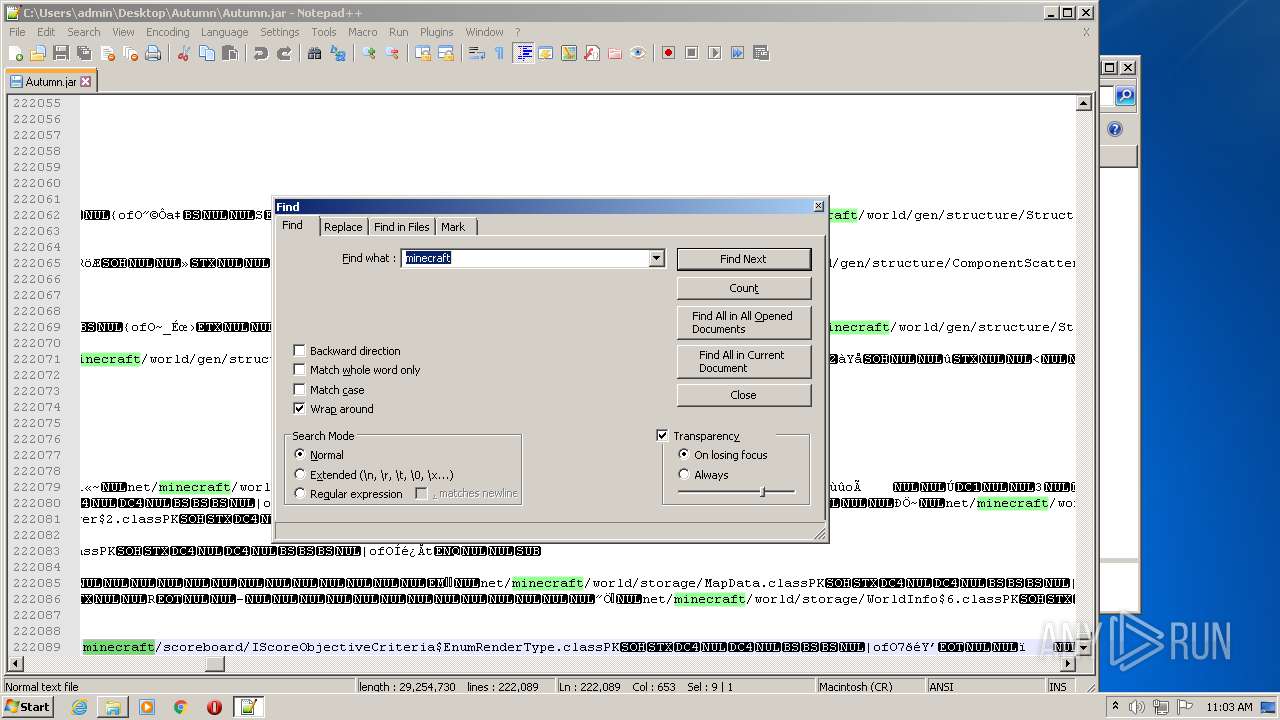Adjust the transparency slider handle
The image size is (1280, 720).
click(x=762, y=491)
